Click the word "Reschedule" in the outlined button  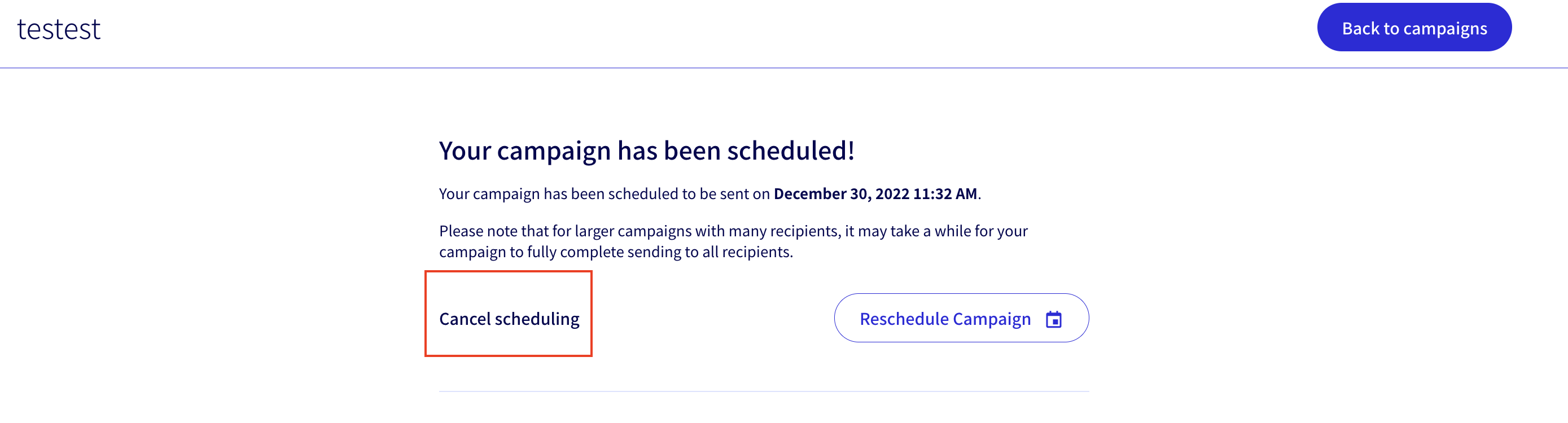click(904, 319)
